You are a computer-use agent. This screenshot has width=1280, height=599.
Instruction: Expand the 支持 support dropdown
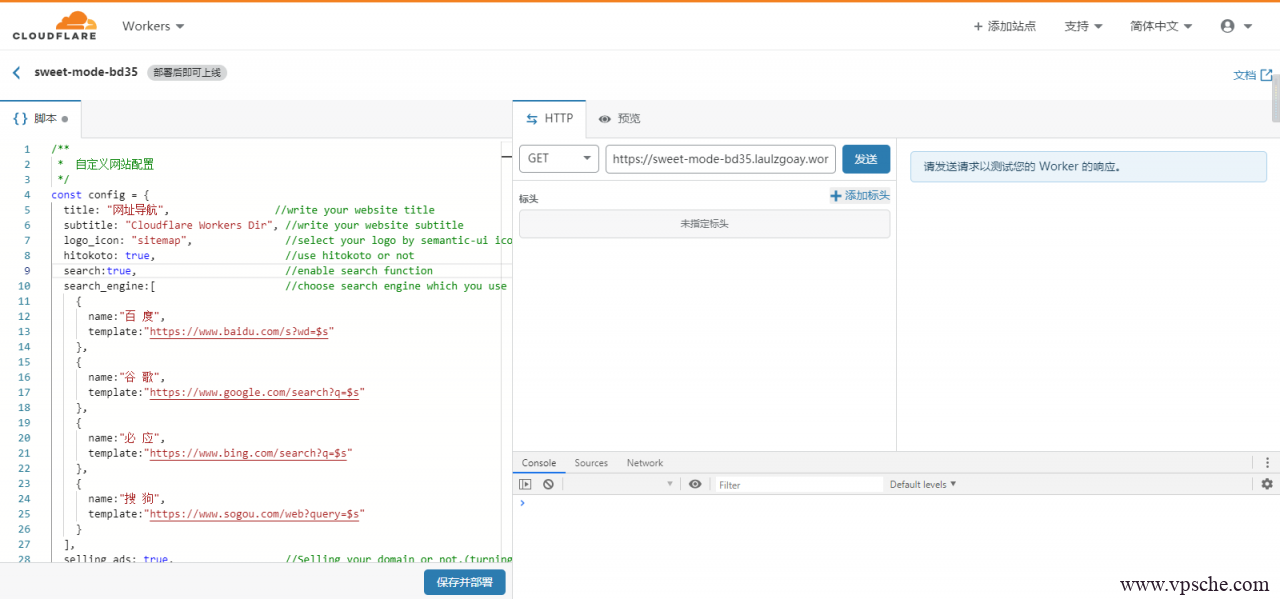(x=1084, y=26)
